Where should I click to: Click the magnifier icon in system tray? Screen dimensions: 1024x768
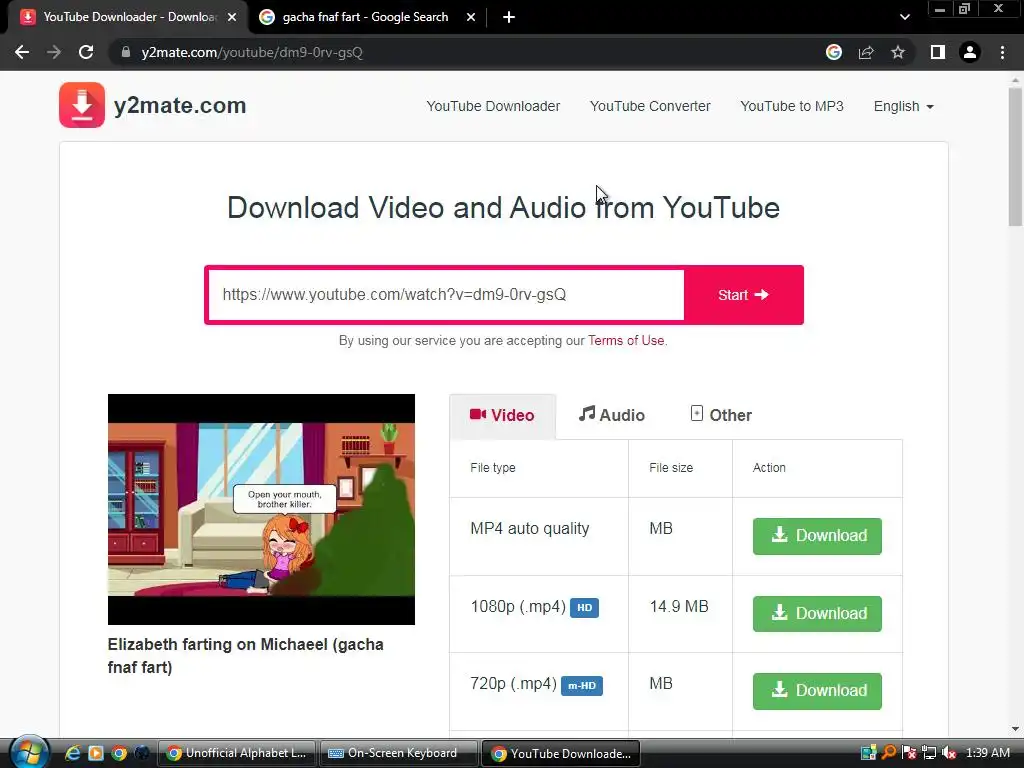888,753
